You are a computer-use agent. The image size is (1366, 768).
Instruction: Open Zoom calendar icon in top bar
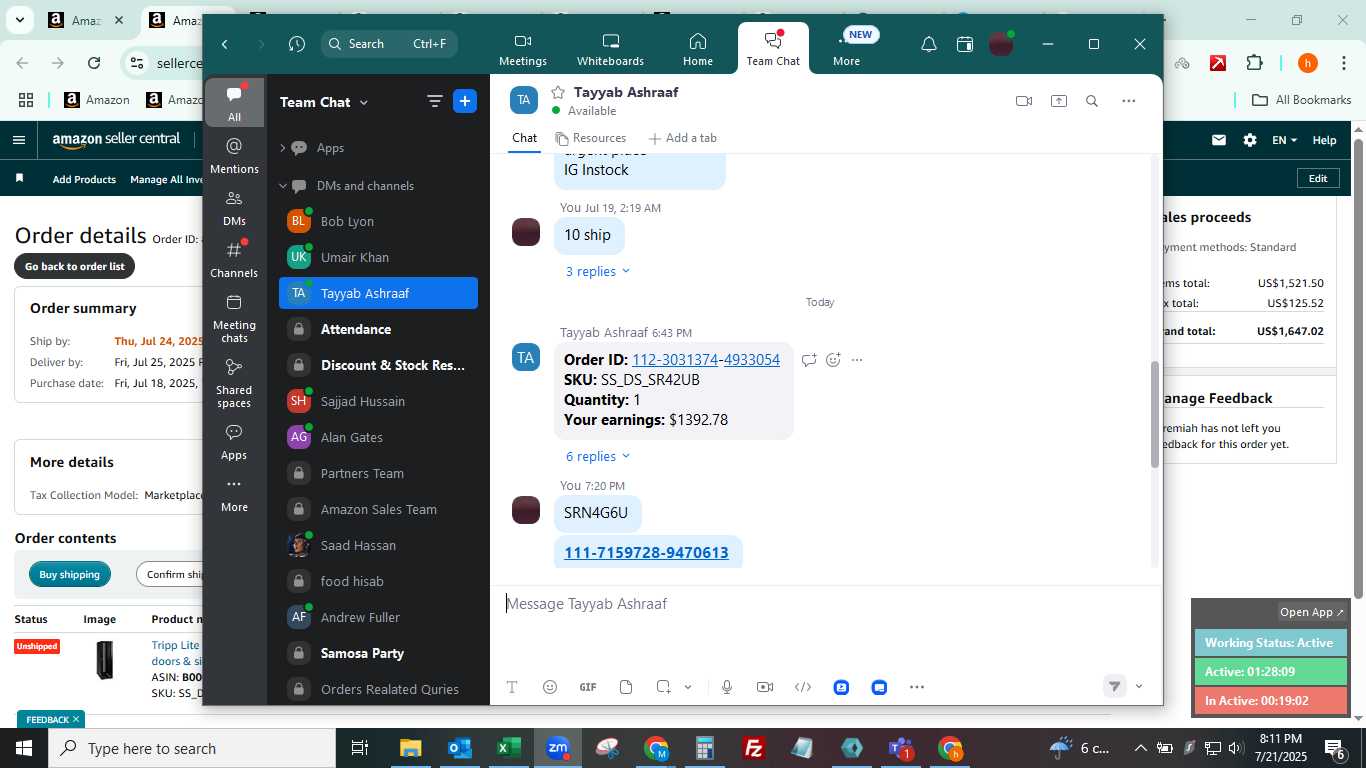point(965,44)
